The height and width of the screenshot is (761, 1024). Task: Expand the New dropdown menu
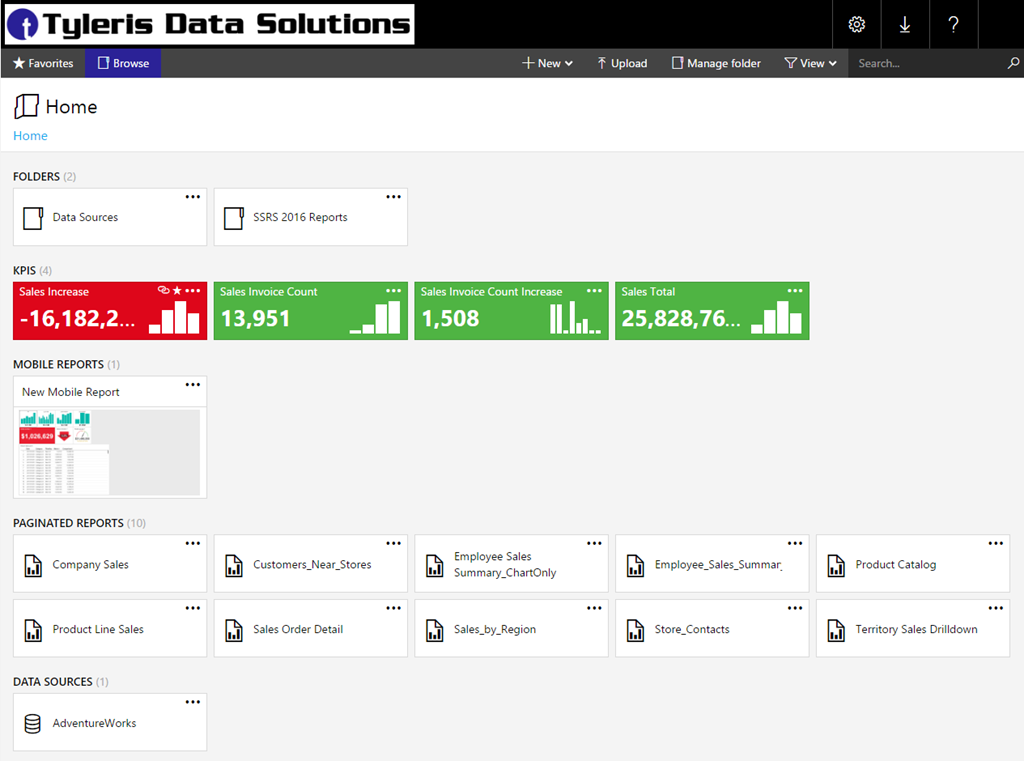548,63
